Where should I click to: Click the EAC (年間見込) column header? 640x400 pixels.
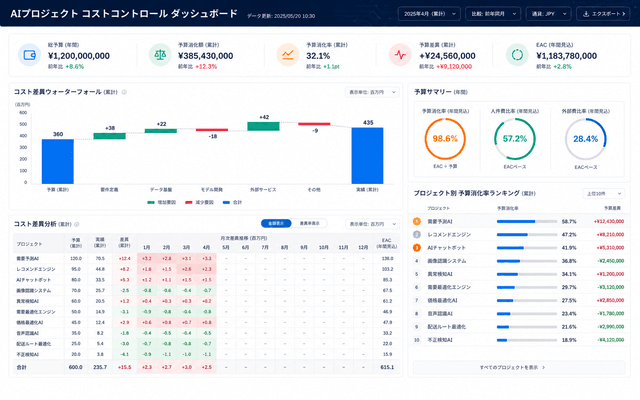coord(387,243)
